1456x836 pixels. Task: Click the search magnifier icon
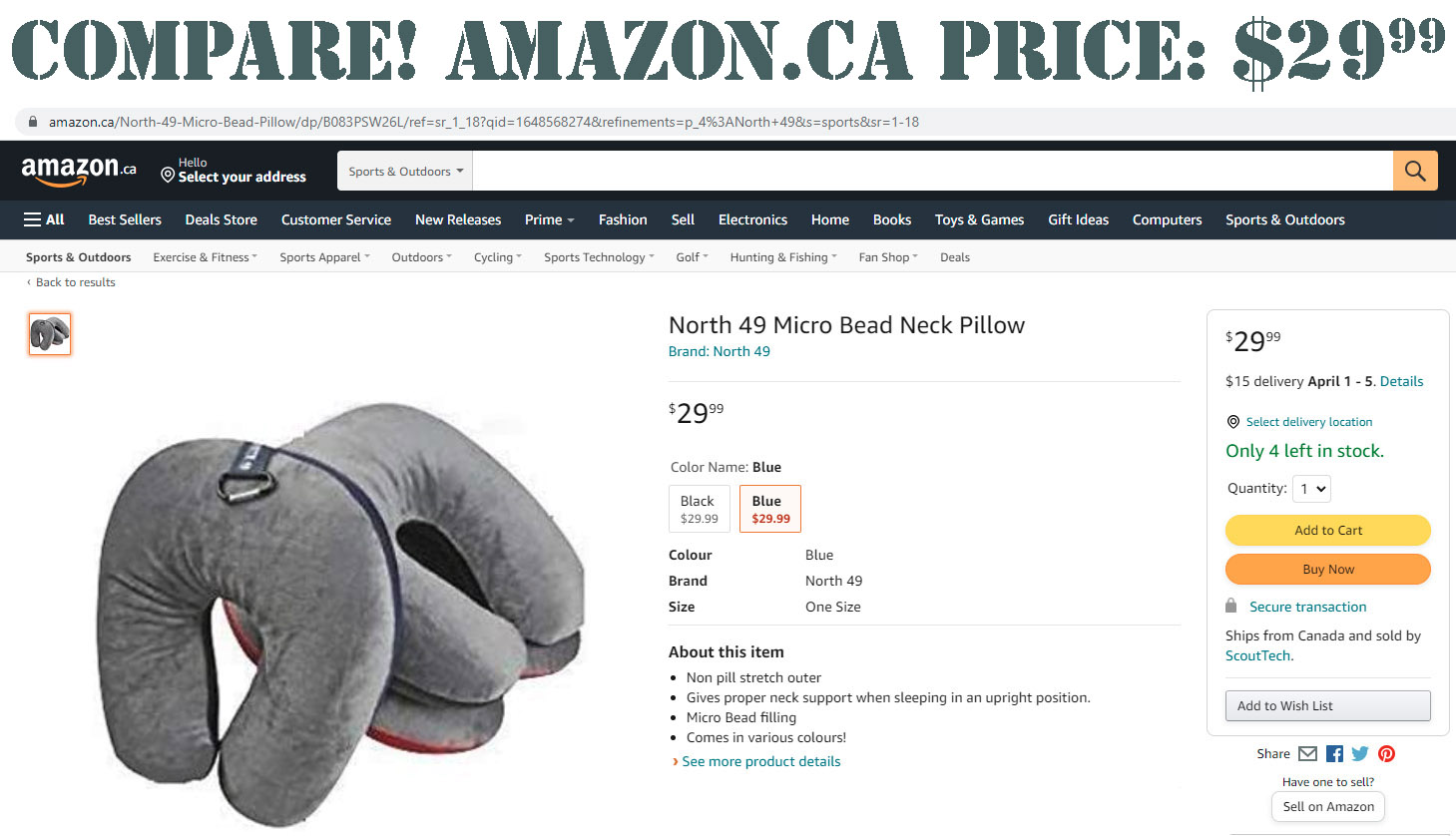coord(1414,170)
